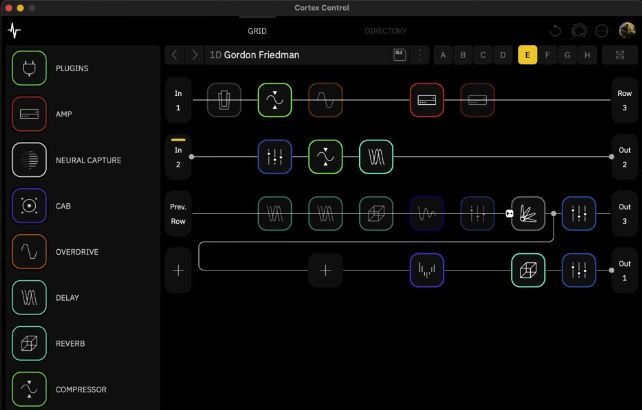Click the NEURAL CAPTURE label
Viewport: 642px width, 410px height.
pos(88,160)
